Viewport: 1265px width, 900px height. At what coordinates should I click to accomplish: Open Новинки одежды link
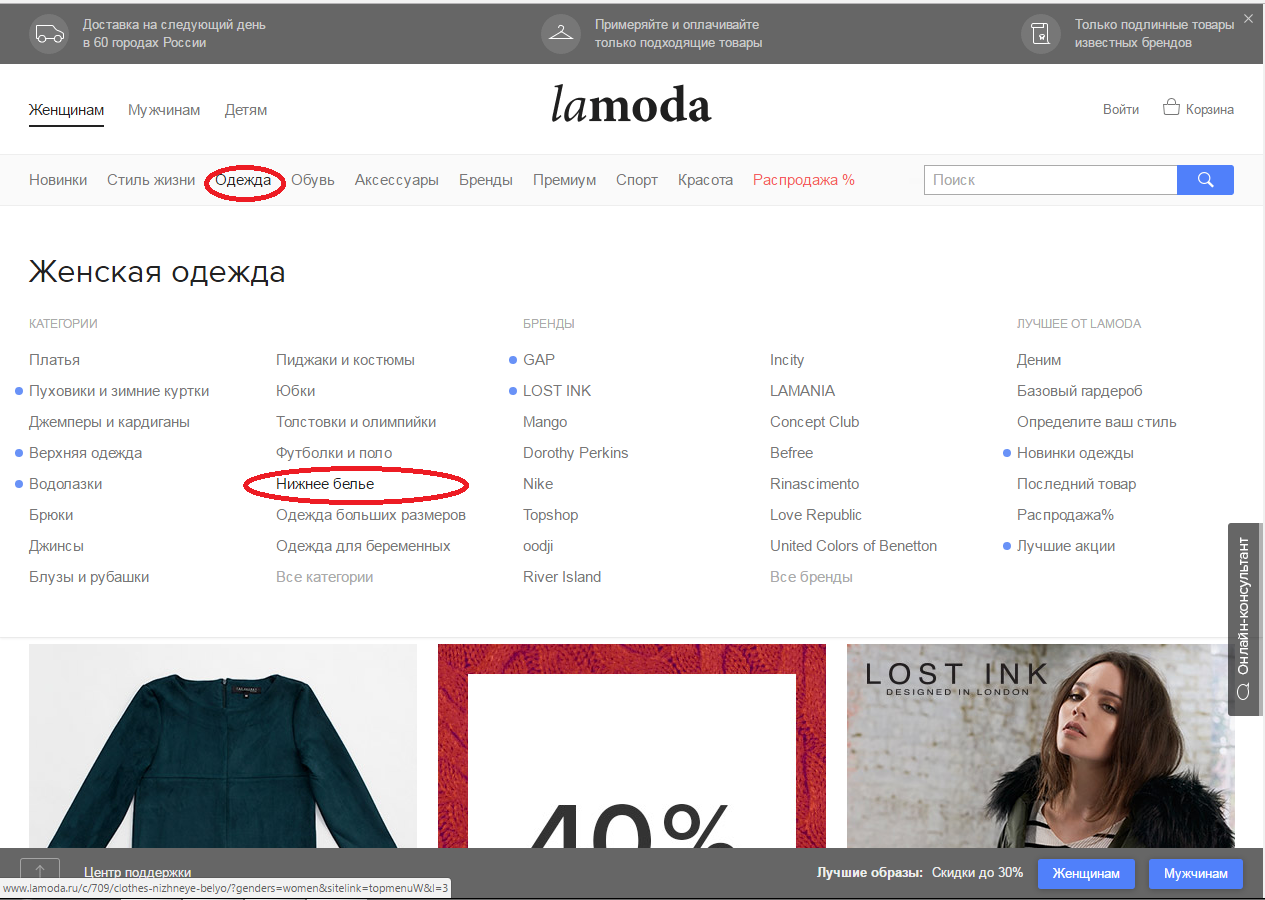(x=1075, y=453)
